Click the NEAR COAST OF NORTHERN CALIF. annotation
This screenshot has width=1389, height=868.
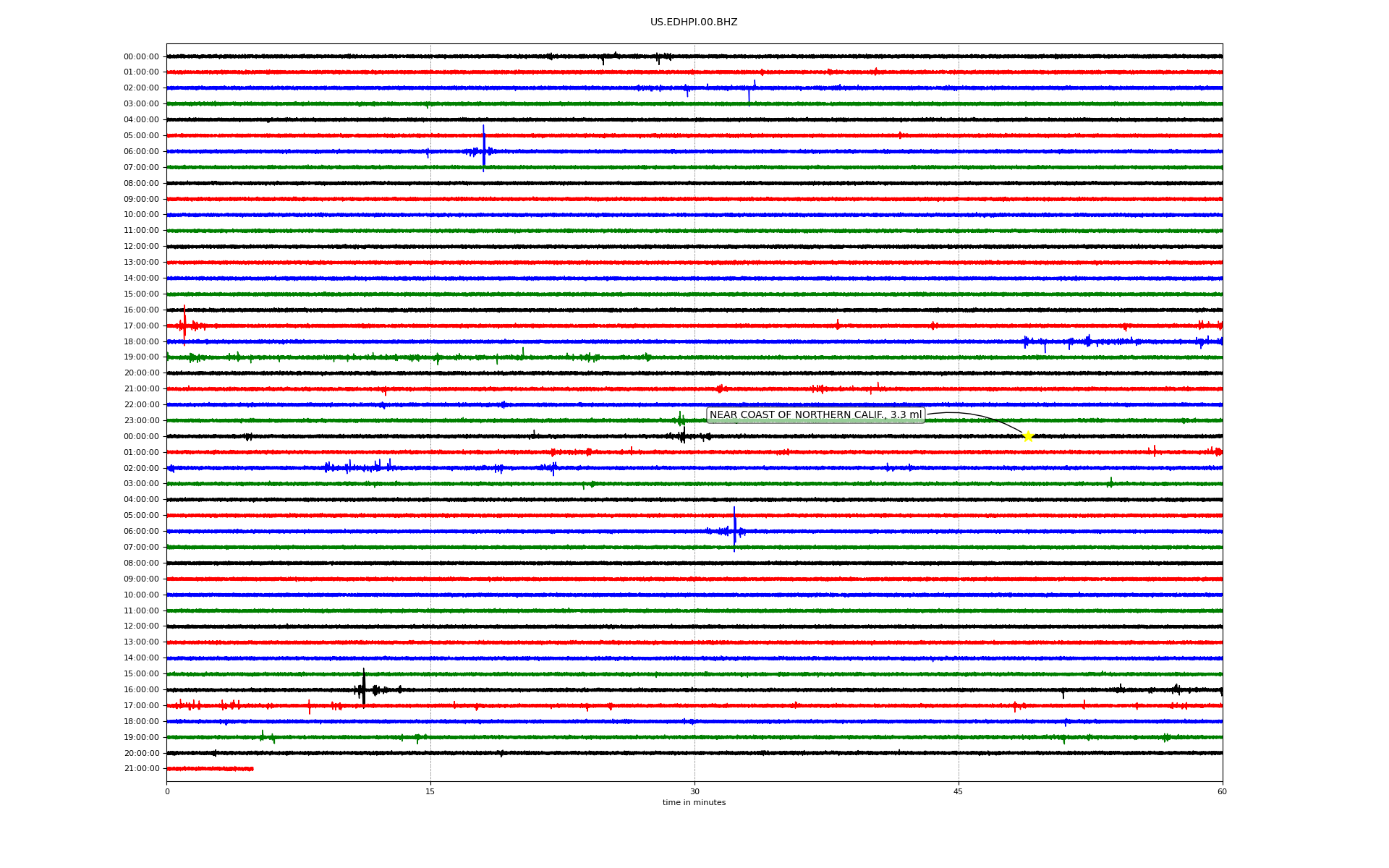tap(815, 415)
